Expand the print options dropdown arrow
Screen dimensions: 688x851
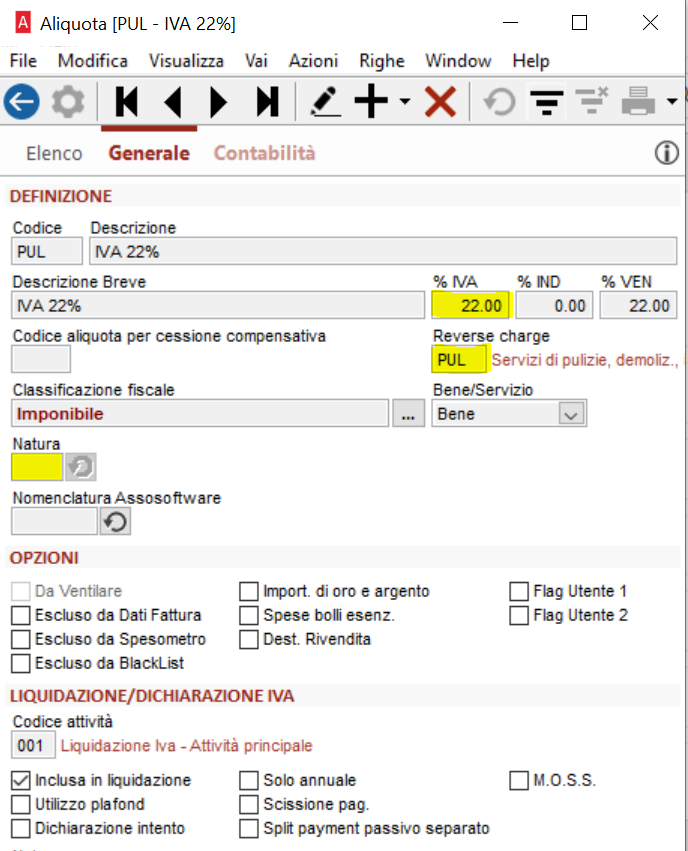pos(672,101)
